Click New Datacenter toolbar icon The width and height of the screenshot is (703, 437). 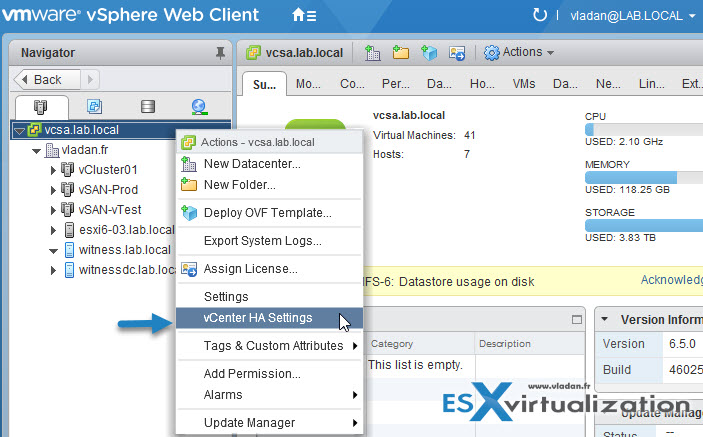click(372, 53)
